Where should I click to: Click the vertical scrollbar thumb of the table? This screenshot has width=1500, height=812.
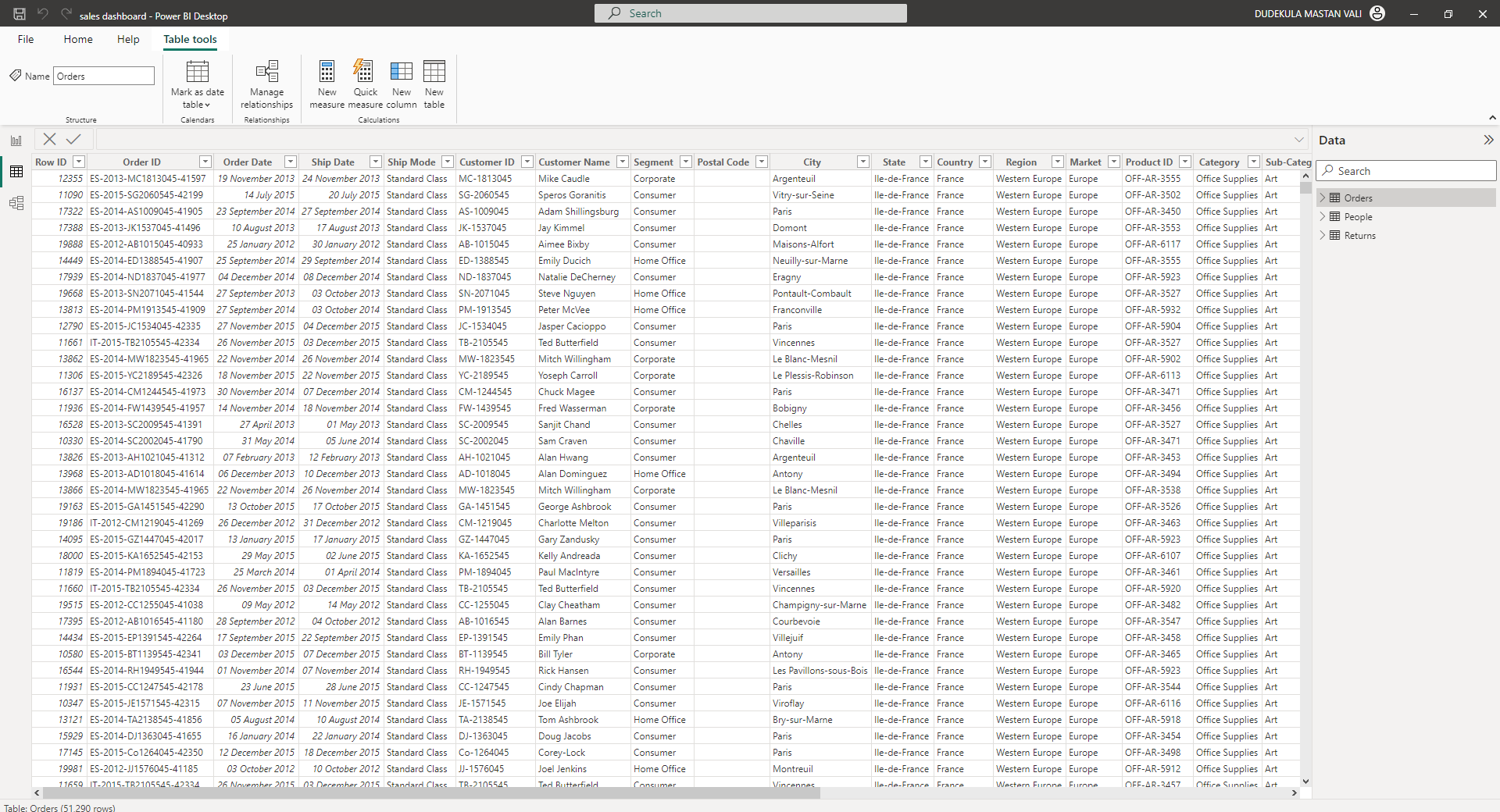click(1305, 187)
